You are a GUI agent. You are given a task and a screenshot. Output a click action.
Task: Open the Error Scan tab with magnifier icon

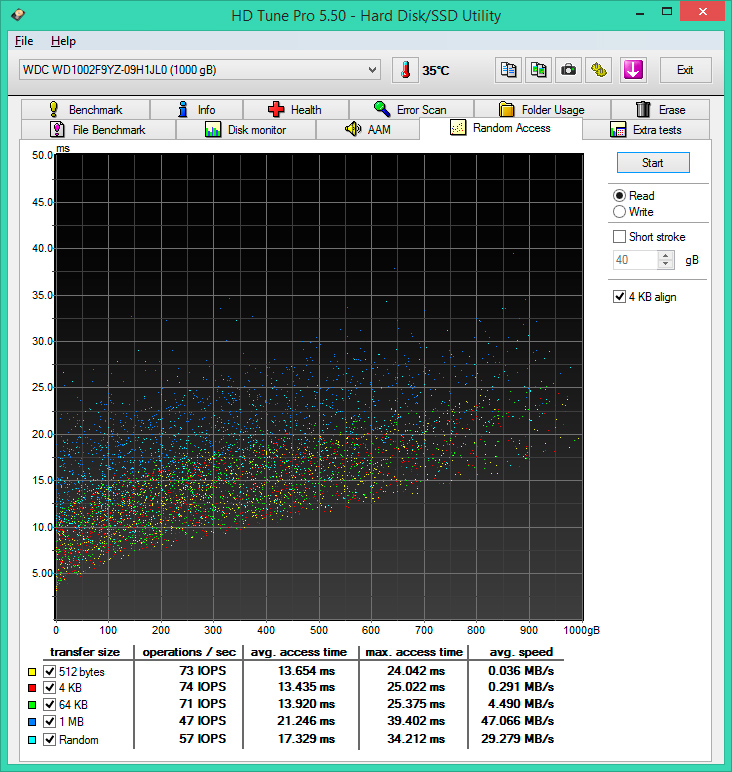[x=410, y=109]
